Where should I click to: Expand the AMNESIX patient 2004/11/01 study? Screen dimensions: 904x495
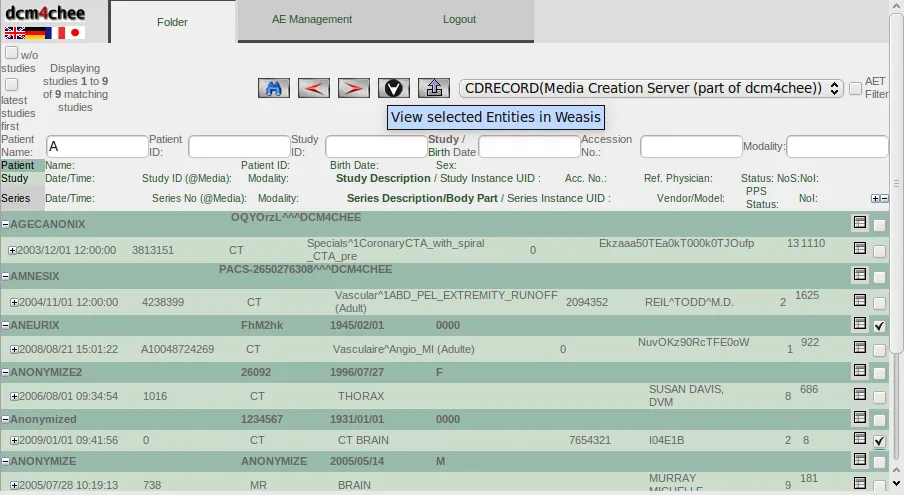point(14,302)
